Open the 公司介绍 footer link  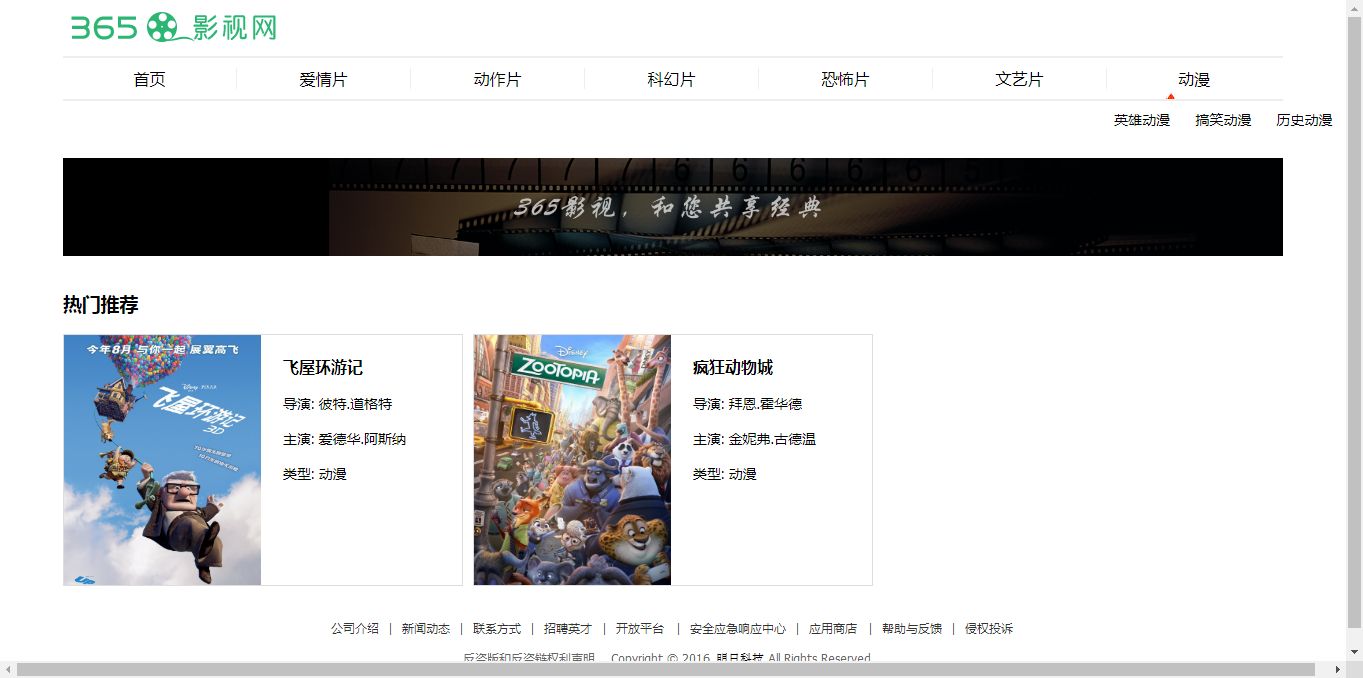click(x=355, y=629)
